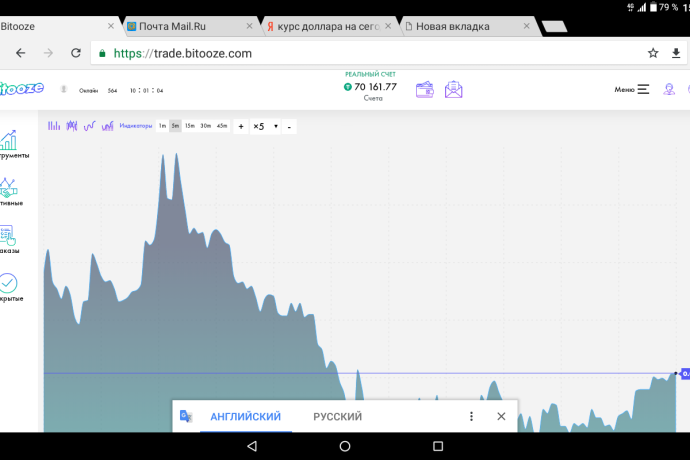Click the 10 : 01 : 04 clock
Viewport: 690px width, 460px height.
(x=147, y=90)
